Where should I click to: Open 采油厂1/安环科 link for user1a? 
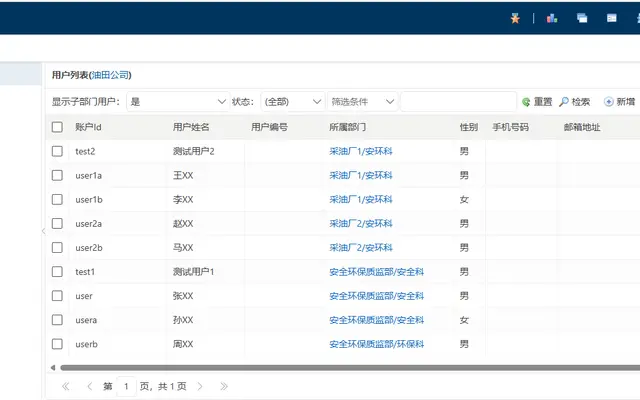(x=361, y=176)
